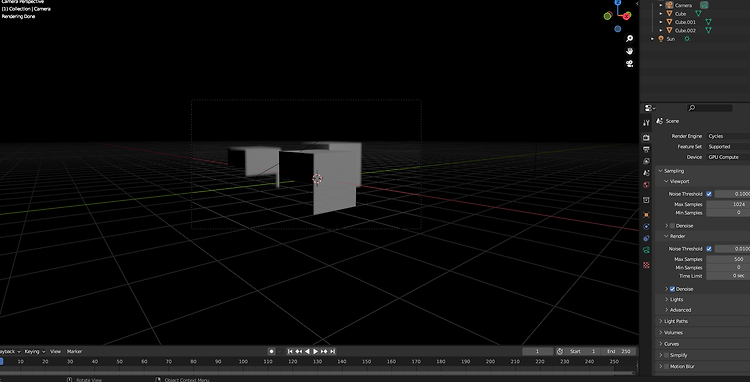Open the timeline View menu
This screenshot has width=750, height=382.
[55, 351]
